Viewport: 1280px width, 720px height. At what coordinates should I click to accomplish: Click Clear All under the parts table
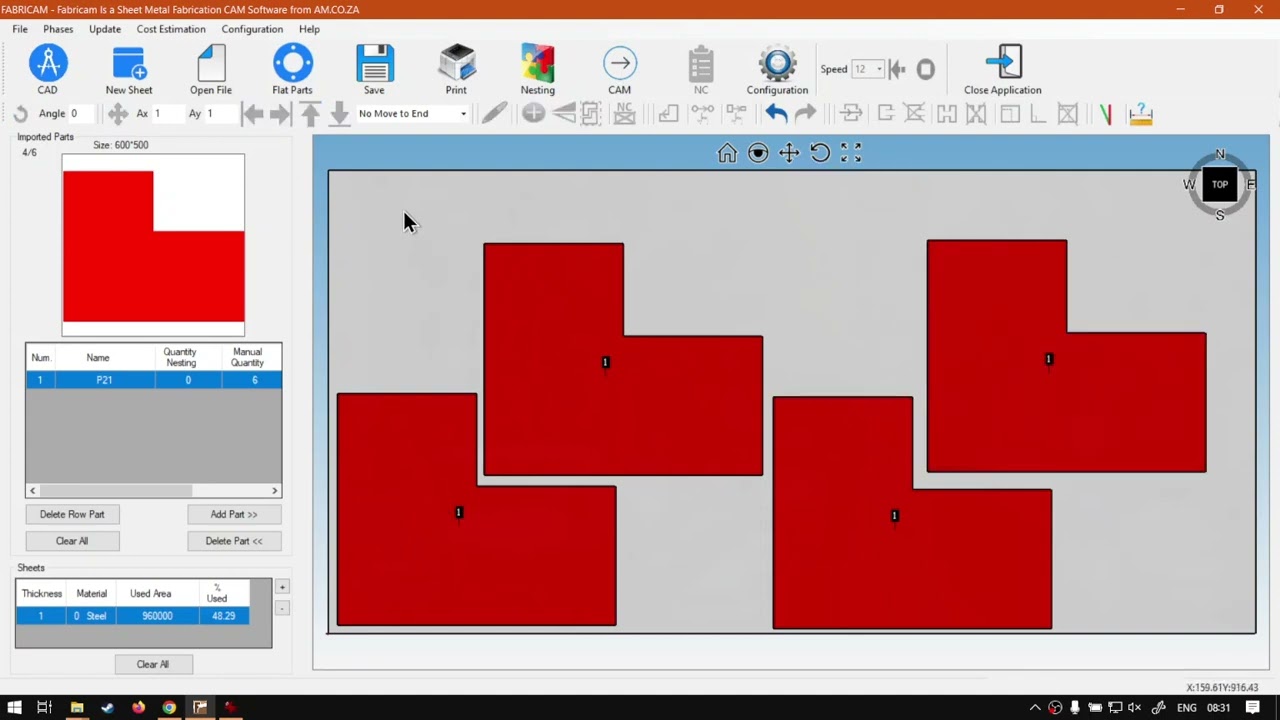[x=72, y=541]
